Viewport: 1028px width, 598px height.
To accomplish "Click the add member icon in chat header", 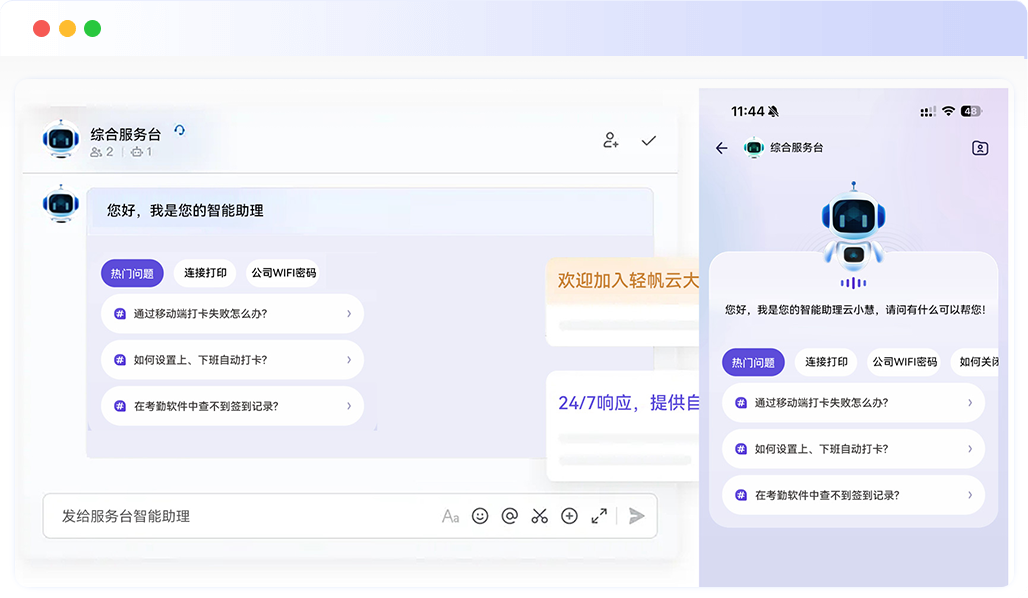I will coord(610,141).
